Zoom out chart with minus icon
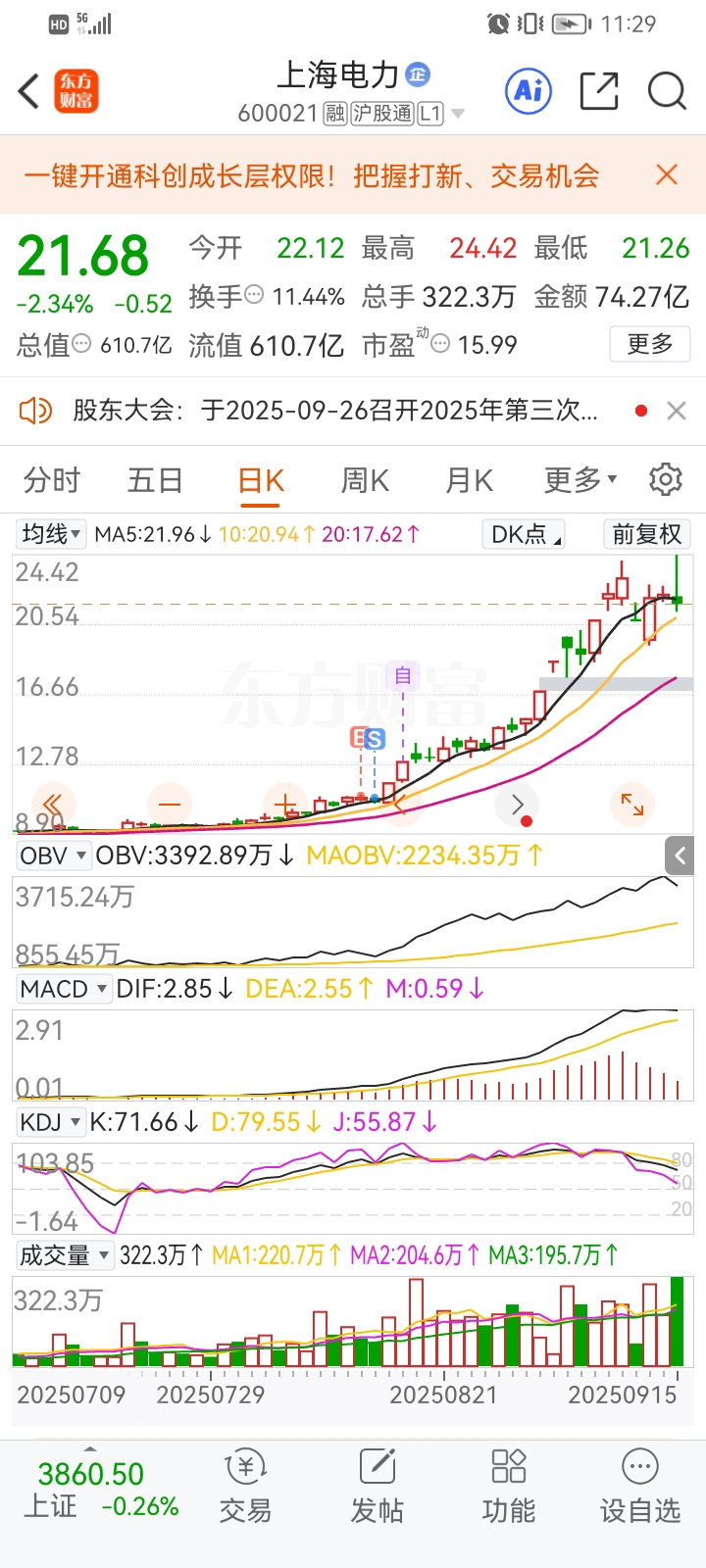Screen dimensions: 706x1568 coord(170,806)
